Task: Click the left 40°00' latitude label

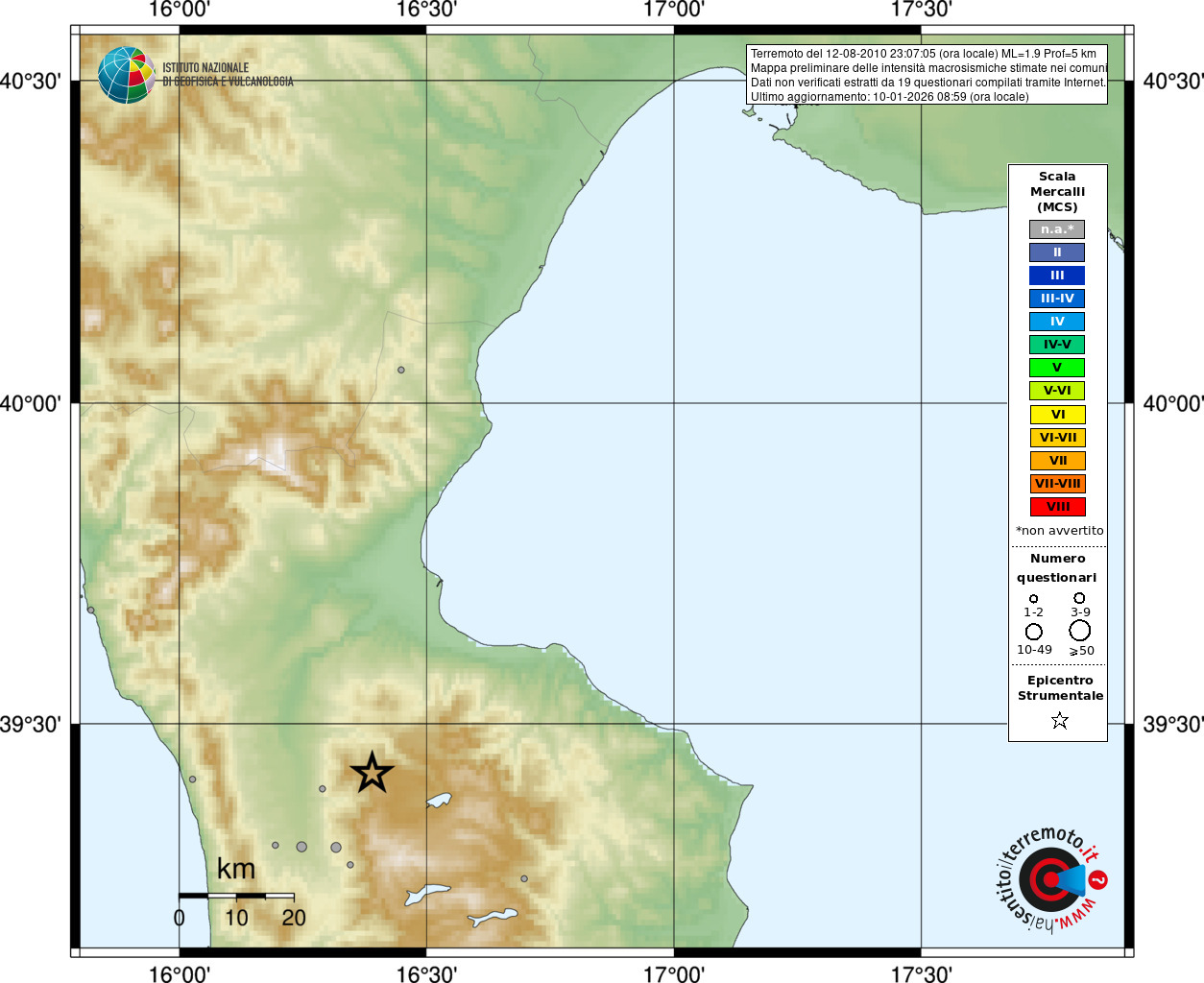Action: (31, 403)
